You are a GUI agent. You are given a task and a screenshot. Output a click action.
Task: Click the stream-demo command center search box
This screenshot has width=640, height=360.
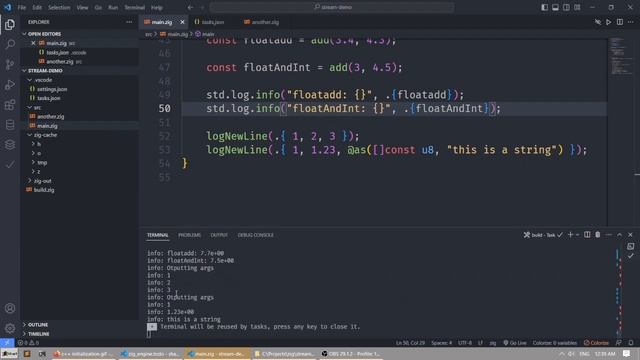[332, 7]
